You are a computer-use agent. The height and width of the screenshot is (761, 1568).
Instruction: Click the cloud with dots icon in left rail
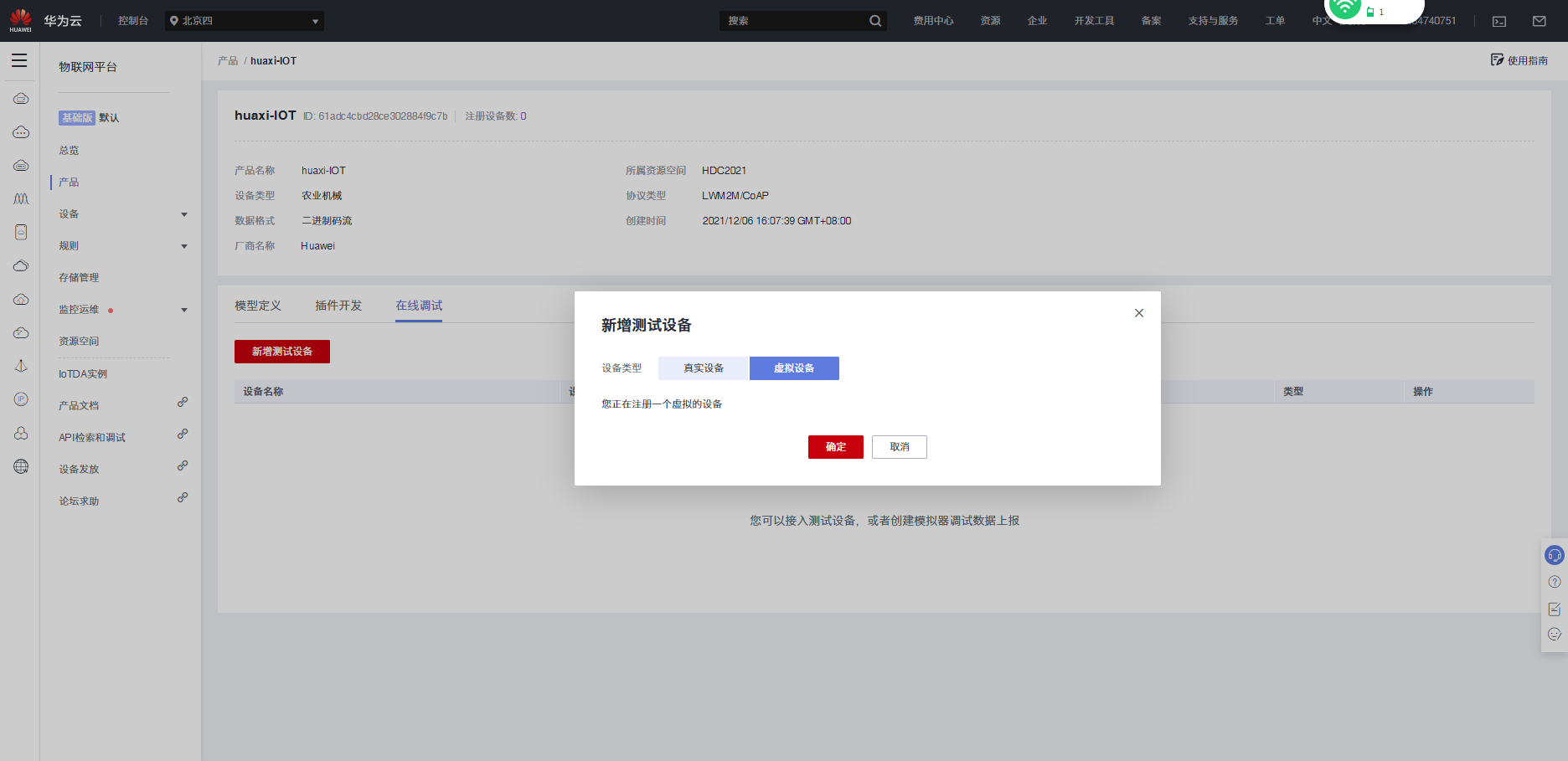click(21, 132)
